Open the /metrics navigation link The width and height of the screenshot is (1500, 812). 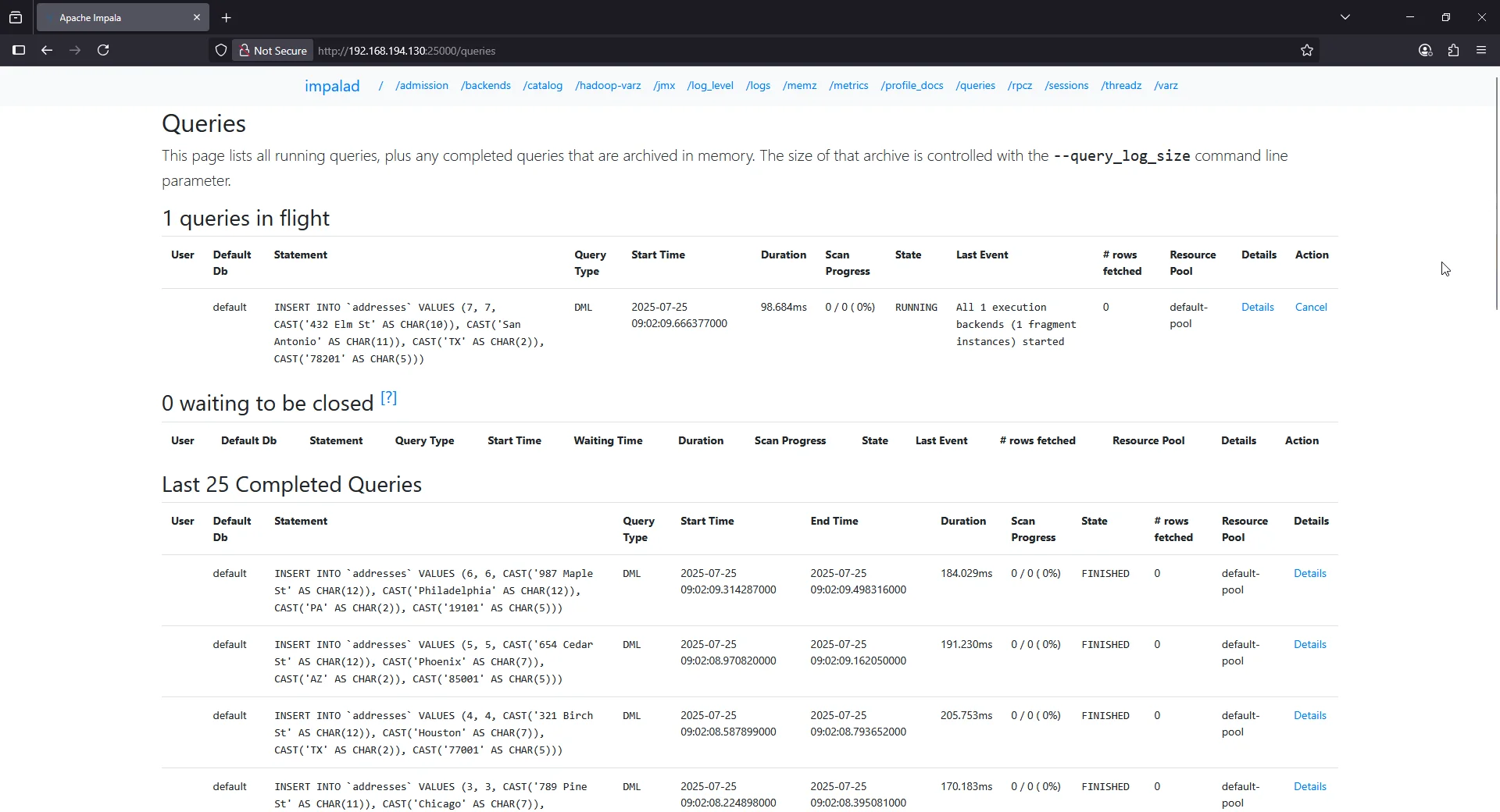[x=848, y=86]
